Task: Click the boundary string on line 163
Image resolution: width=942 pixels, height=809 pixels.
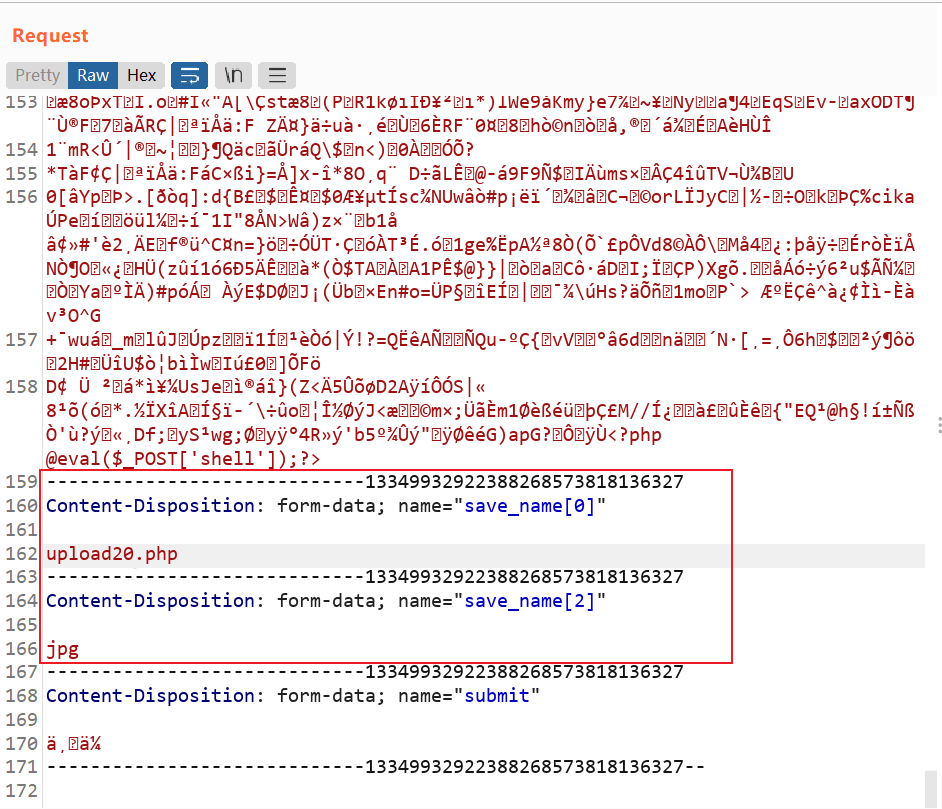Action: click(x=365, y=577)
